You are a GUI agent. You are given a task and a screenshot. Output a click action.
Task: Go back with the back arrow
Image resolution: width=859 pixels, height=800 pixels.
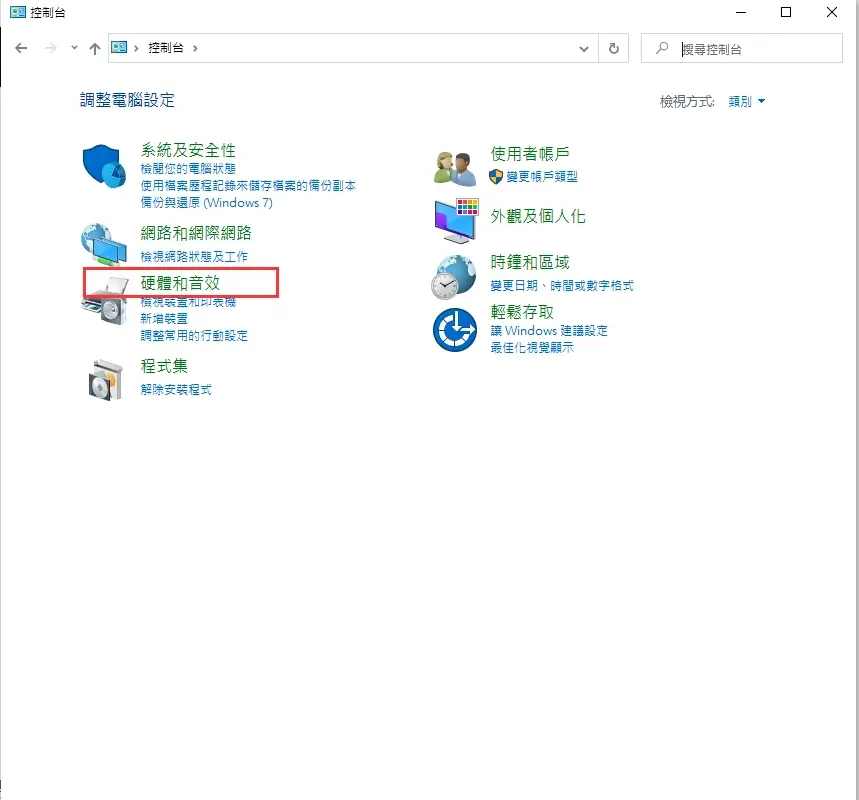(21, 48)
